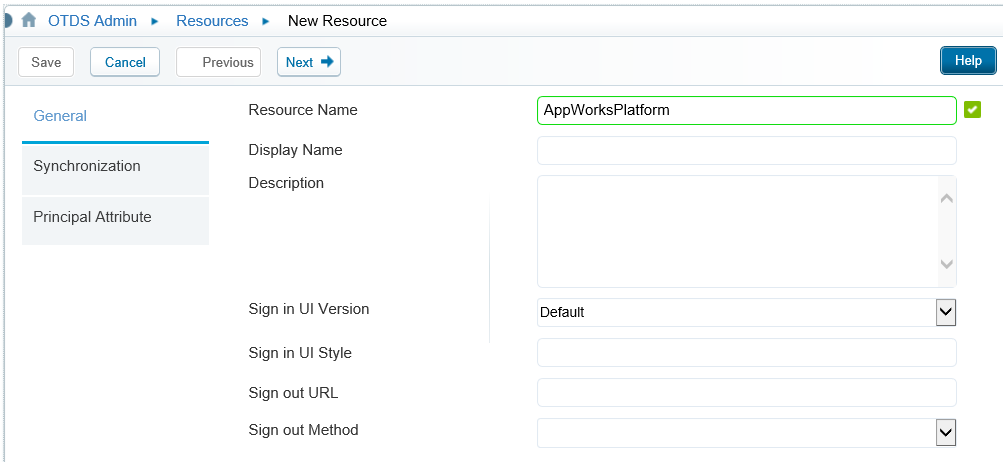1003x462 pixels.
Task: Go to Resources breadcrumb link
Action: 212,21
